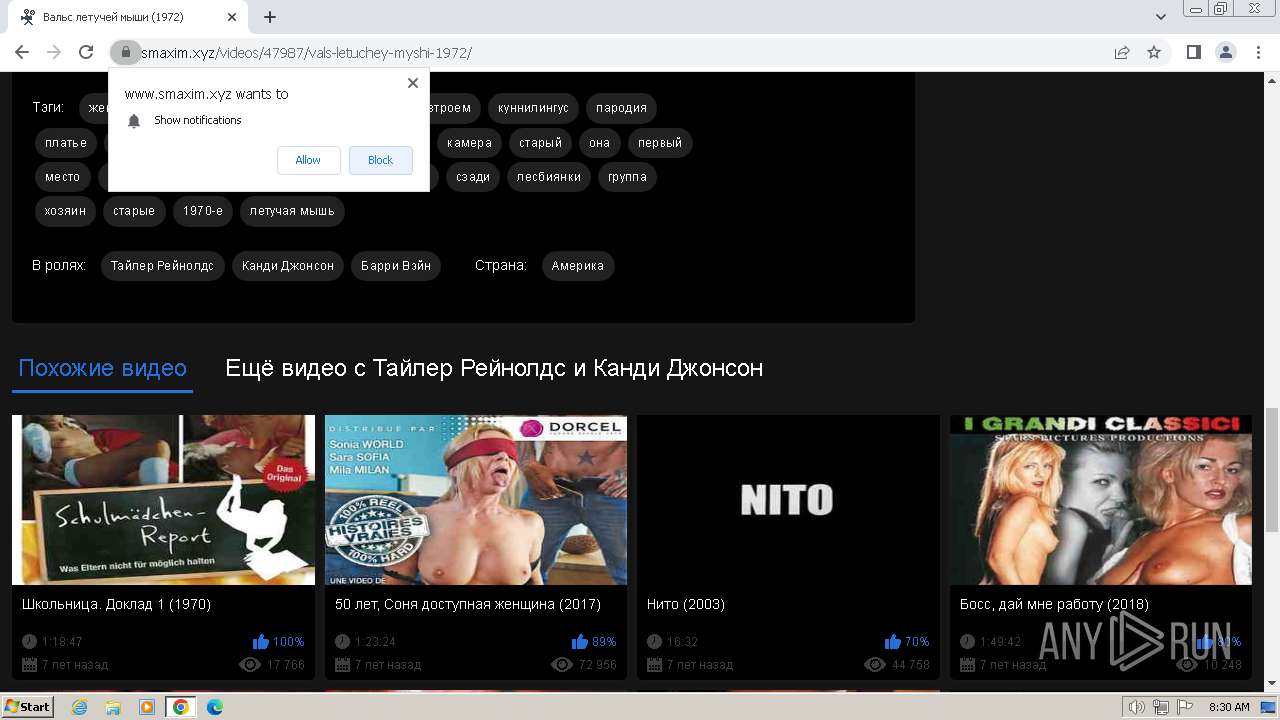Click the views eye icon beside 44 758

click(x=875, y=665)
